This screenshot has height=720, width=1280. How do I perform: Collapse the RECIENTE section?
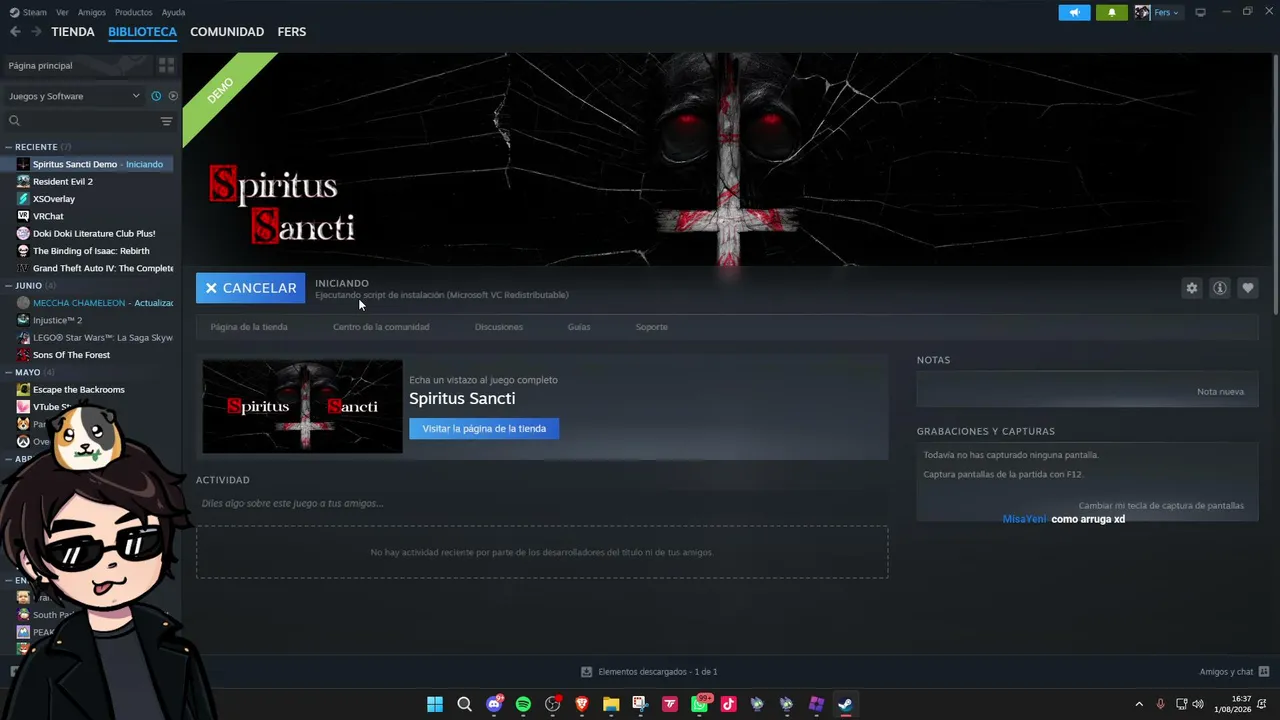[x=8, y=147]
